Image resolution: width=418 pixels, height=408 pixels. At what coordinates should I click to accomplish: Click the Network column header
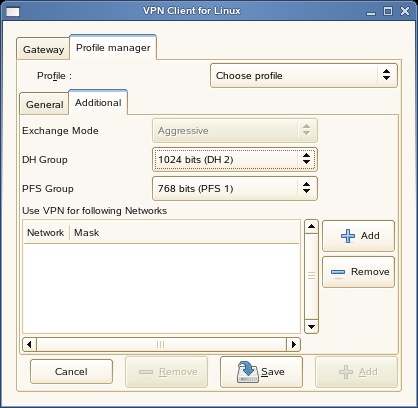tap(46, 232)
